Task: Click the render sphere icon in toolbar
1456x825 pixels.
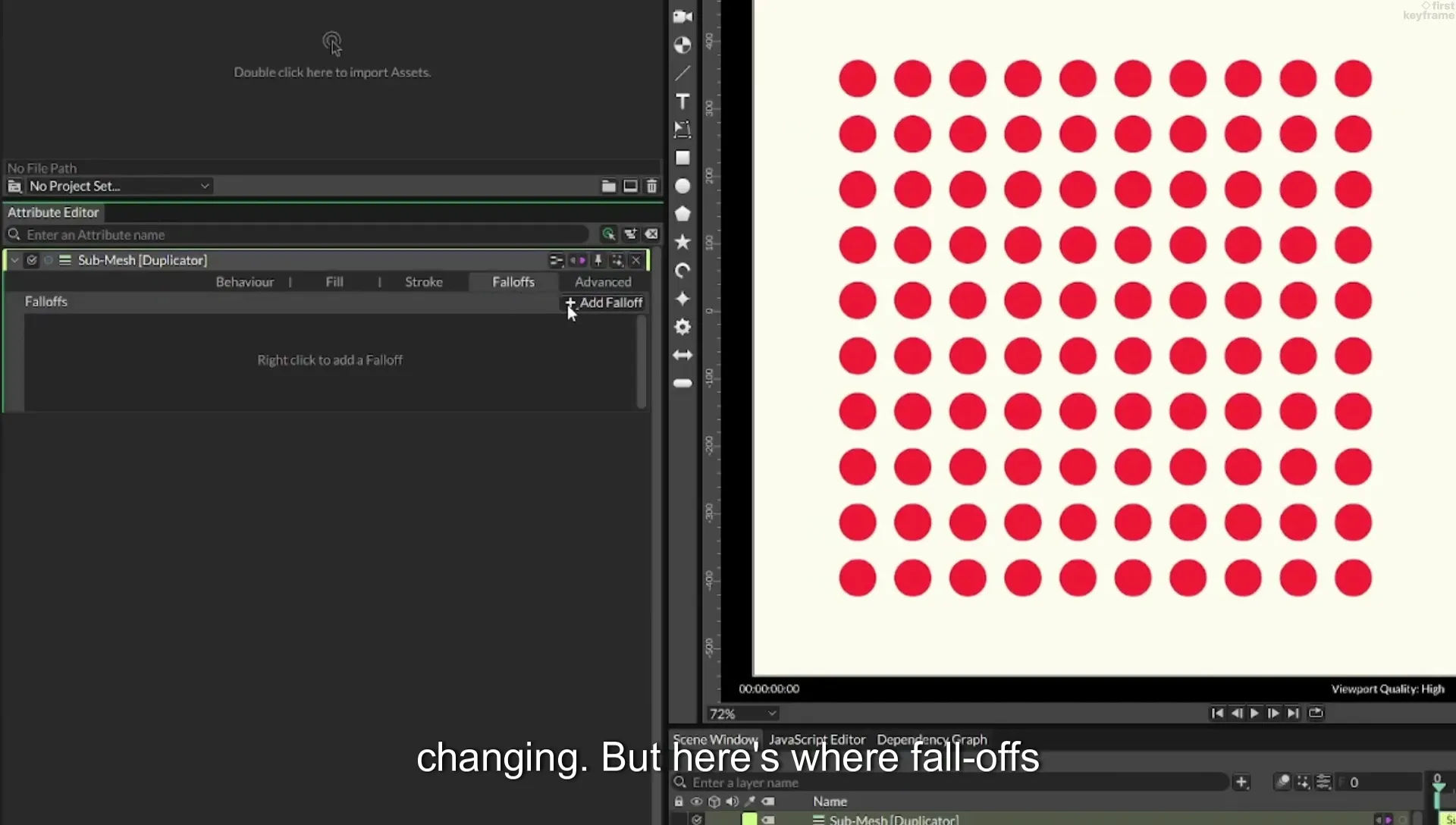Action: tap(682, 45)
